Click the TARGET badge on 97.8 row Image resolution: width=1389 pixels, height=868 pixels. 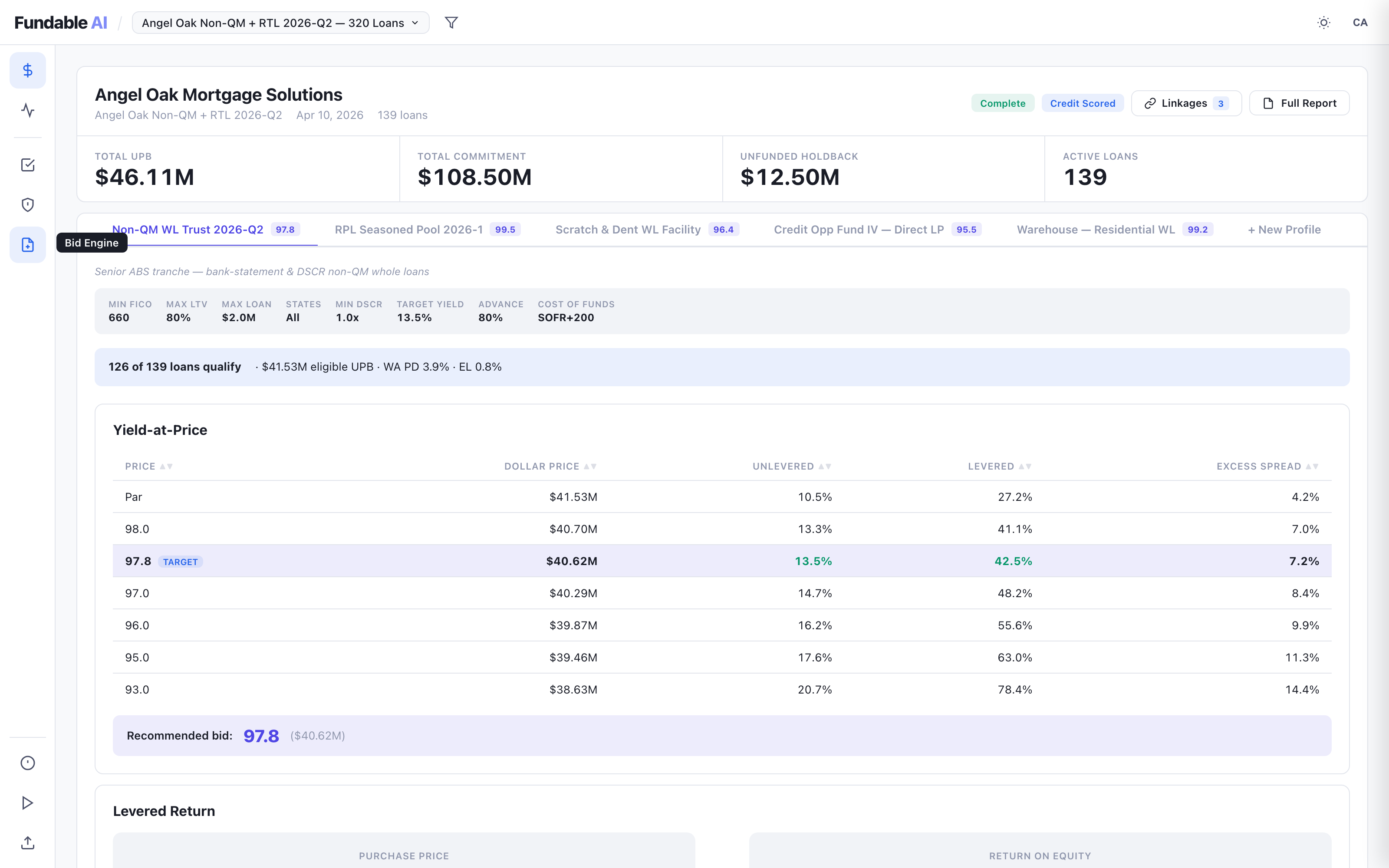pos(180,562)
